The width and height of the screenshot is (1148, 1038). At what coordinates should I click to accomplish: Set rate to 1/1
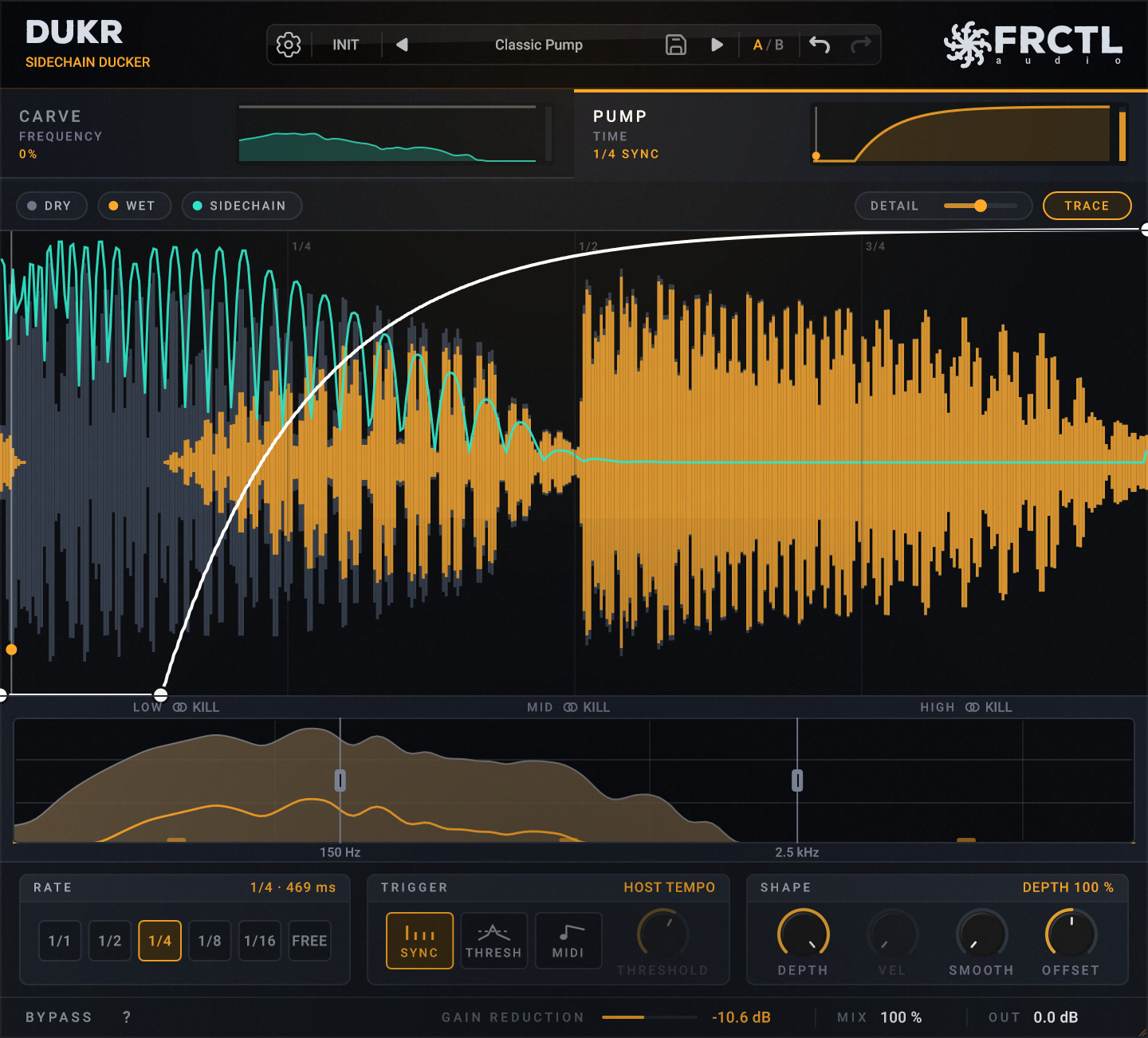point(60,941)
